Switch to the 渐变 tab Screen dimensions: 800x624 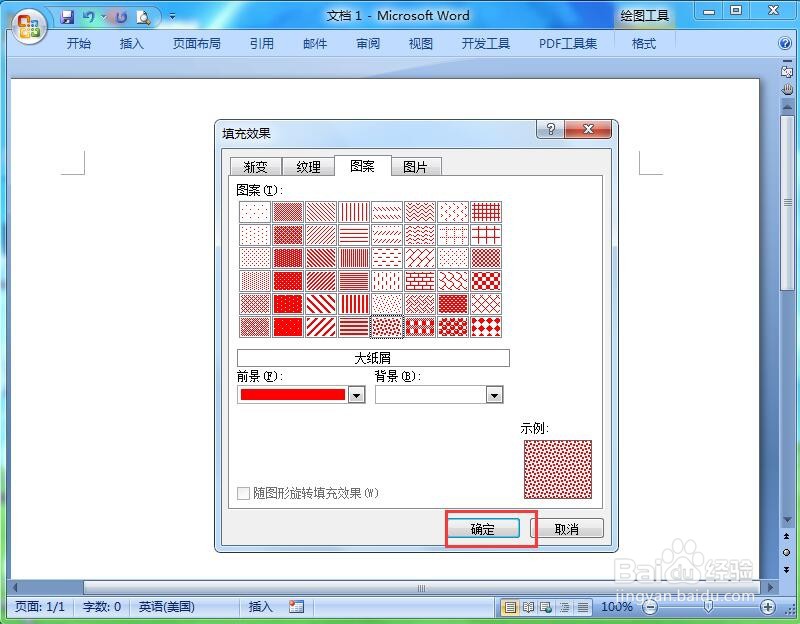[255, 167]
